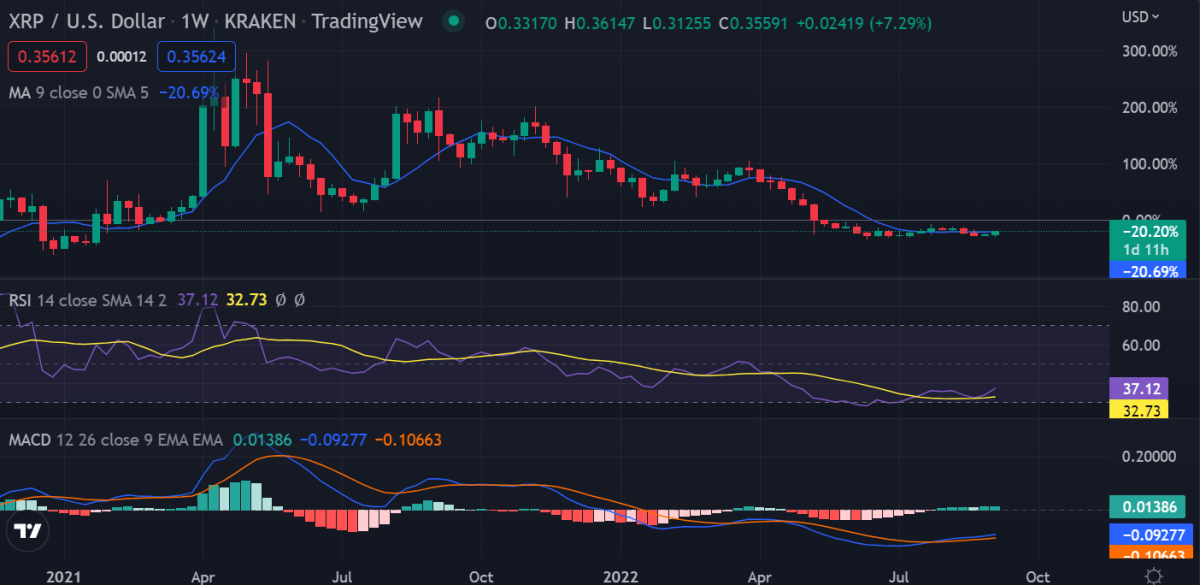Click the blue buy price 0.35624
The image size is (1200, 585).
[195, 57]
